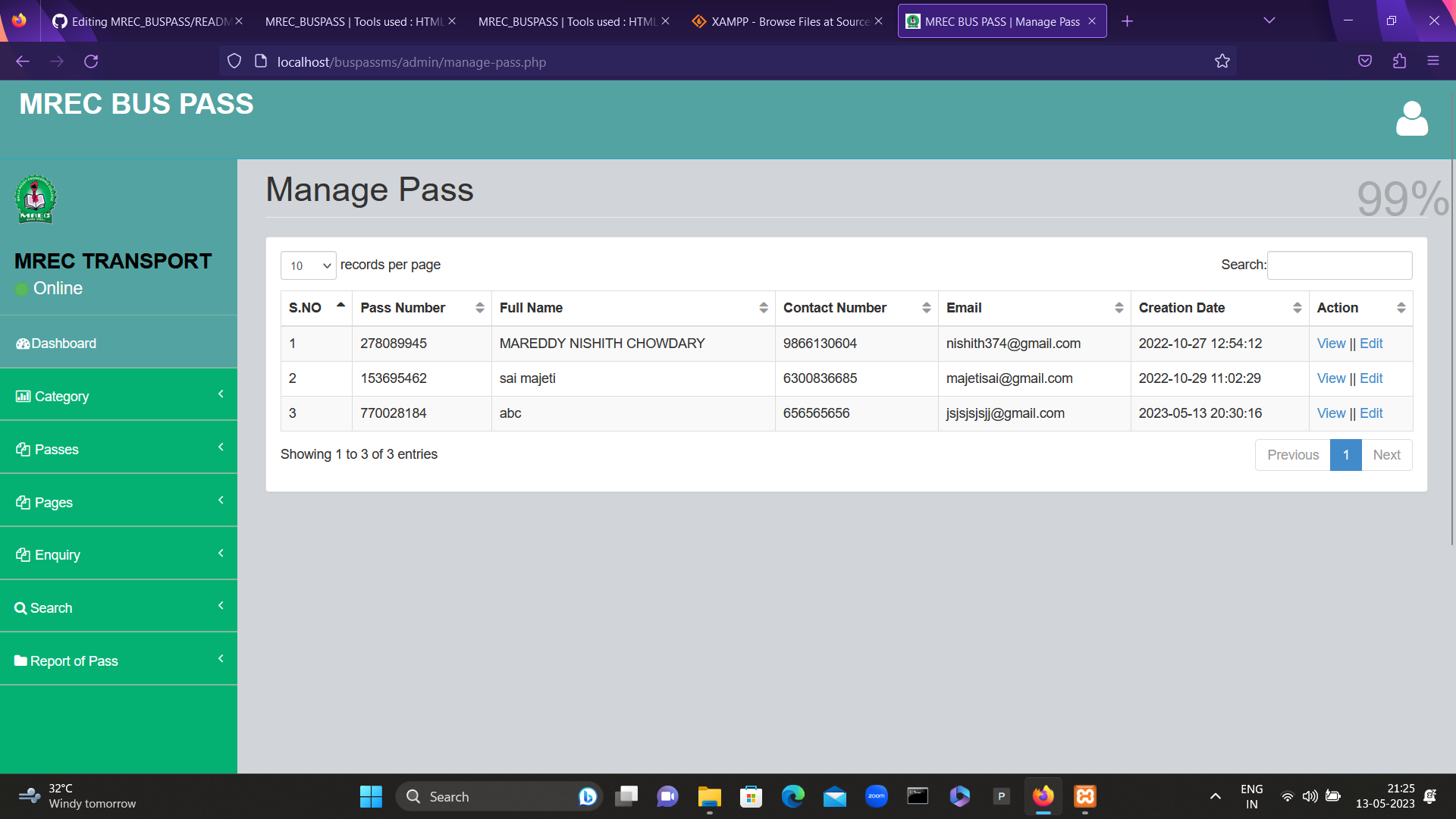Screen dimensions: 1456x819
Task: Open weather widget showing 32°C
Action: 77,796
